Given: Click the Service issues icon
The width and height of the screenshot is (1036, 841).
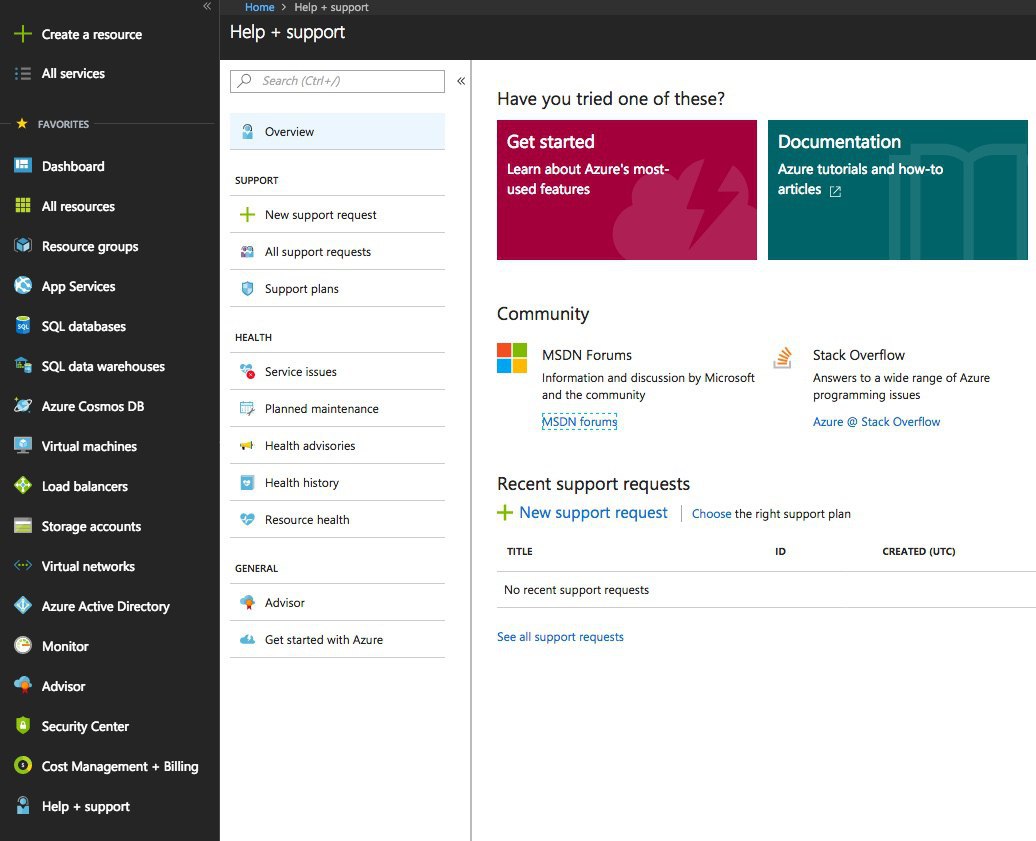Looking at the screenshot, I should (x=247, y=371).
